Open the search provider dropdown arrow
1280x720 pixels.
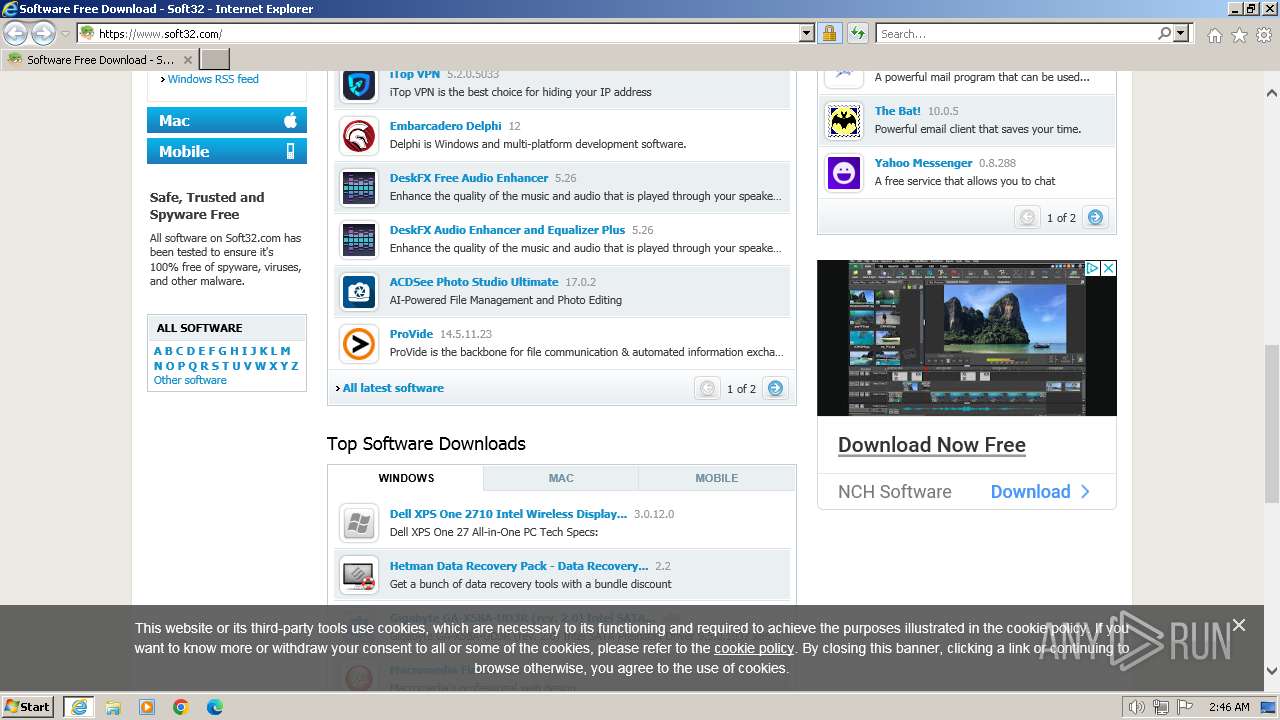pyautogui.click(x=1182, y=33)
